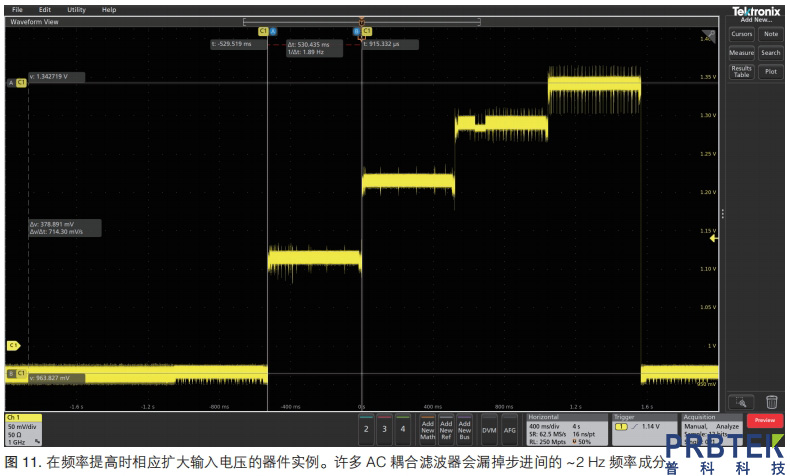
Task: Click the Add New Bus button
Action: 464,429
